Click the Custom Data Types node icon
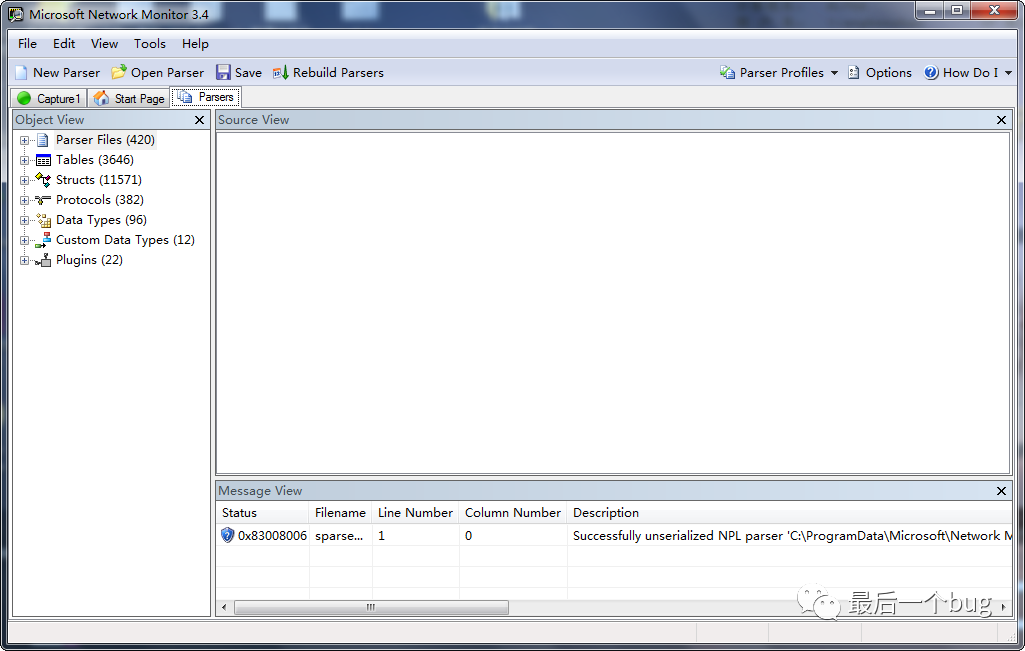This screenshot has height=651, width=1025. pos(43,240)
